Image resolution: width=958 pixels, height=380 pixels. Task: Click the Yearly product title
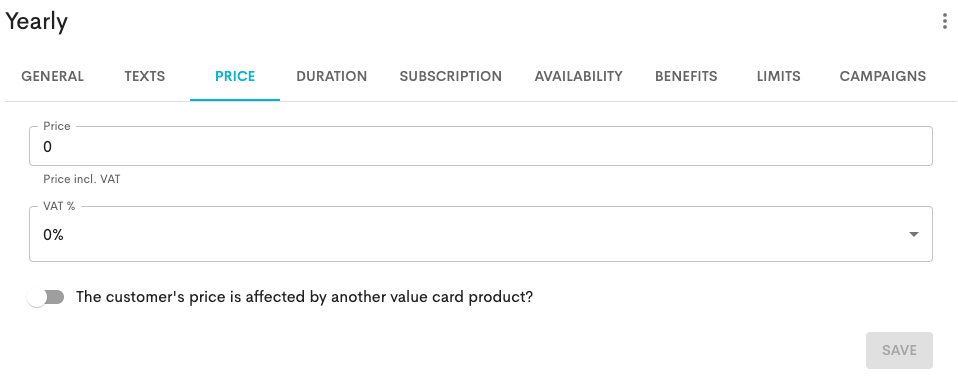click(x=37, y=21)
